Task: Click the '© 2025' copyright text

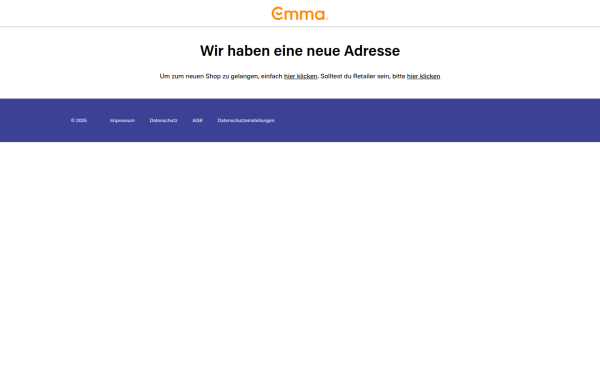Action: click(79, 120)
